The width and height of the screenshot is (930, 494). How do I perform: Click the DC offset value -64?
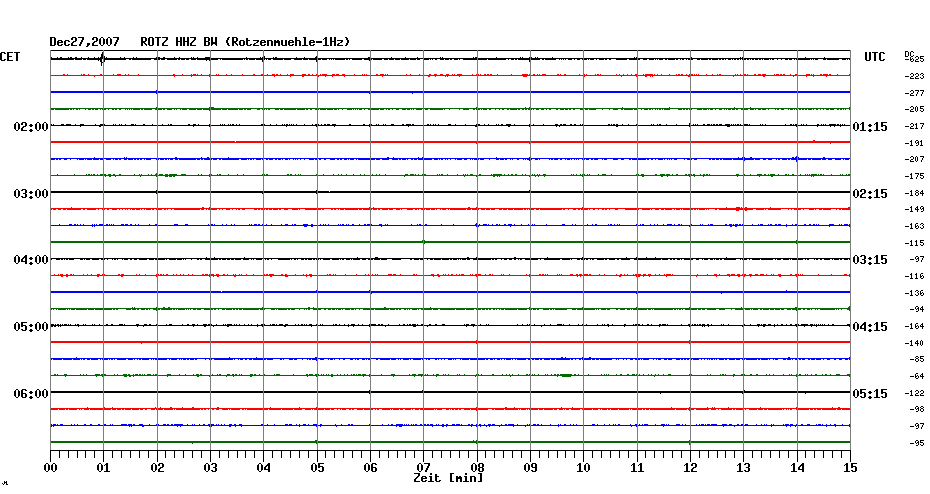coord(916,377)
